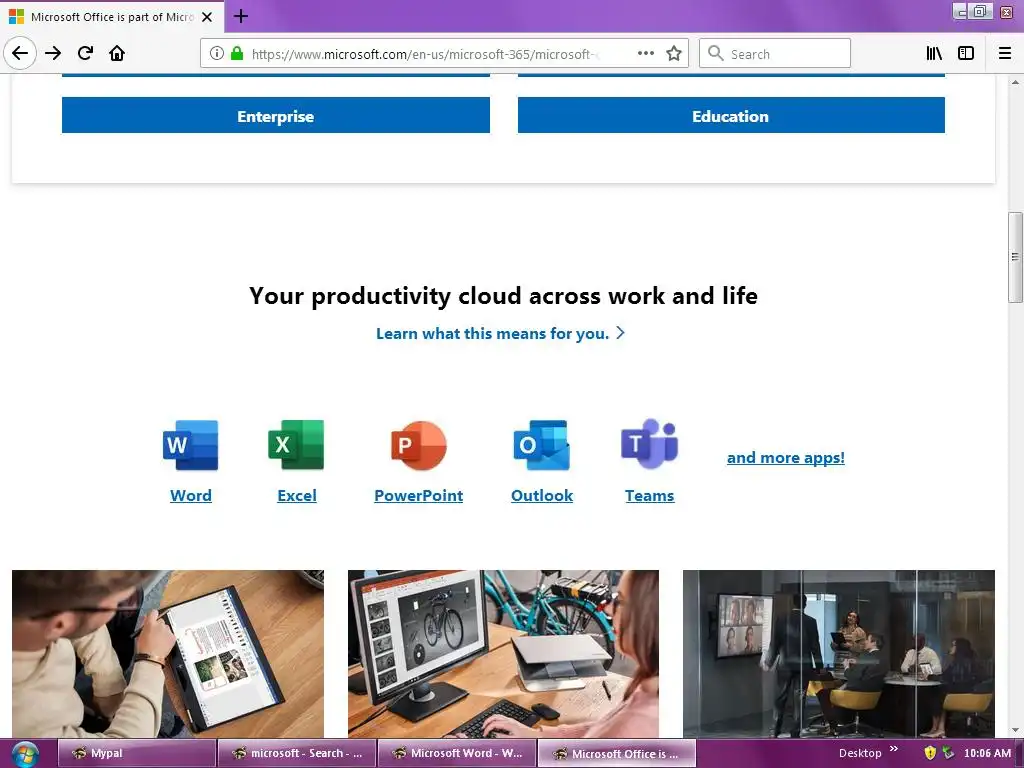Click into the browser Search box

[775, 54]
